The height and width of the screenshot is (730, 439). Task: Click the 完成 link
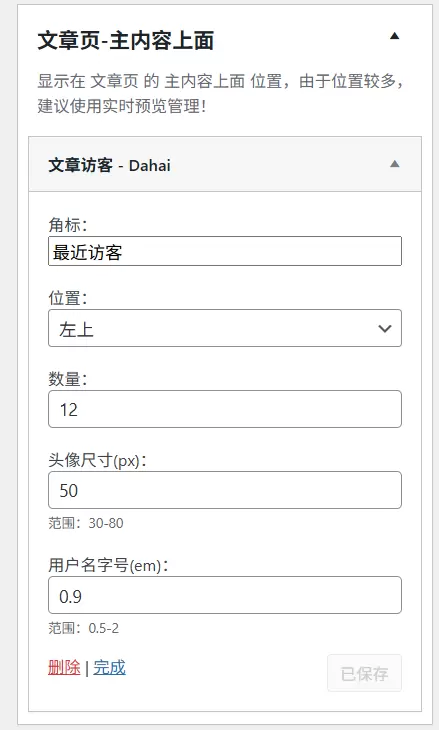[109, 668]
